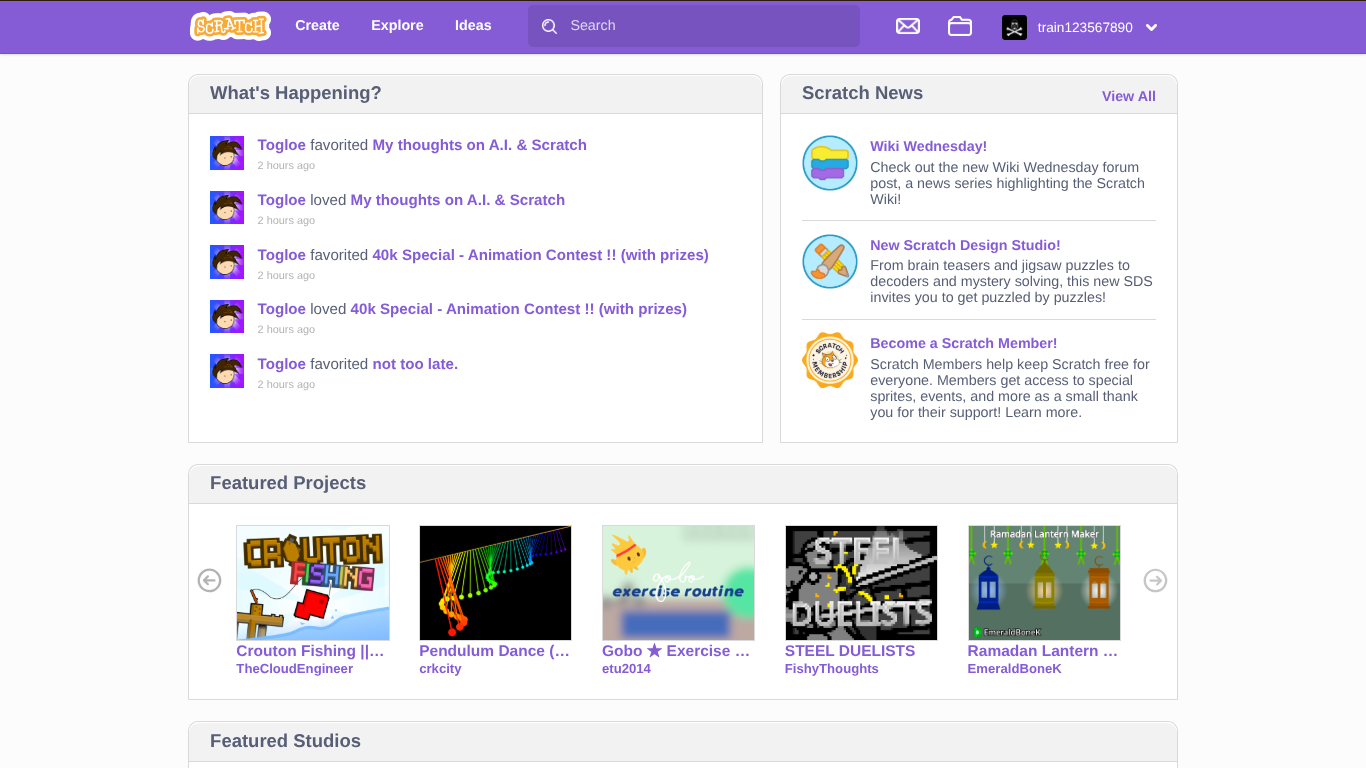
Task: Open the STEEL DUELISTS project thumbnail
Action: (861, 583)
